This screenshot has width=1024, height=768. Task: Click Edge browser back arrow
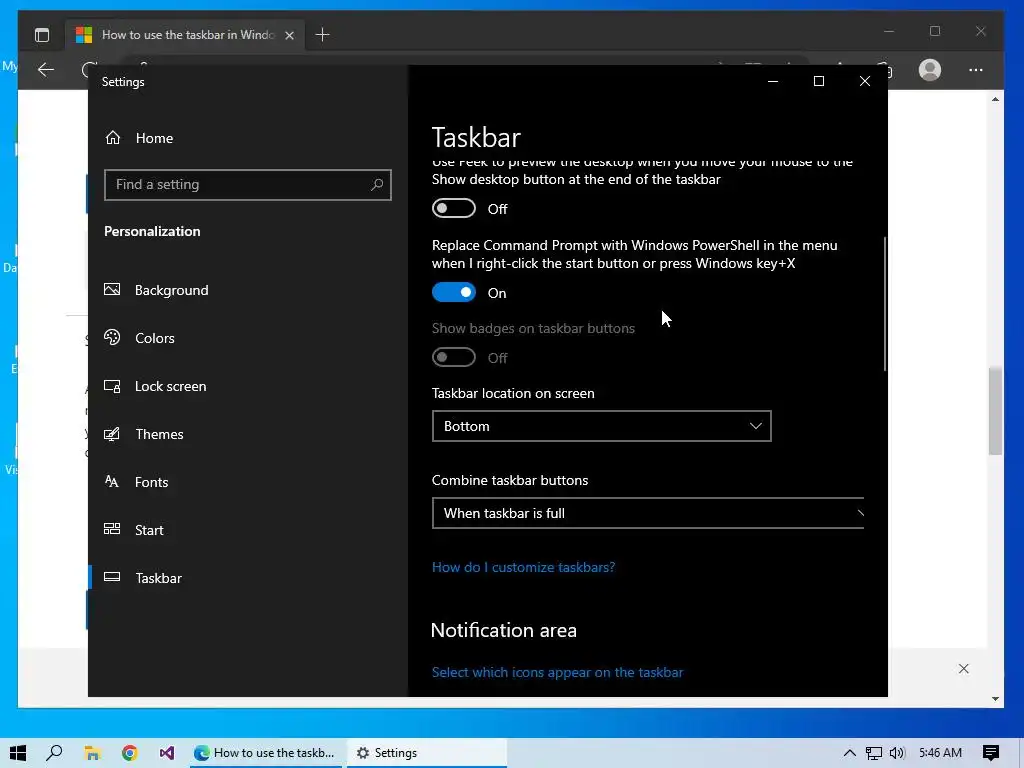pyautogui.click(x=46, y=69)
